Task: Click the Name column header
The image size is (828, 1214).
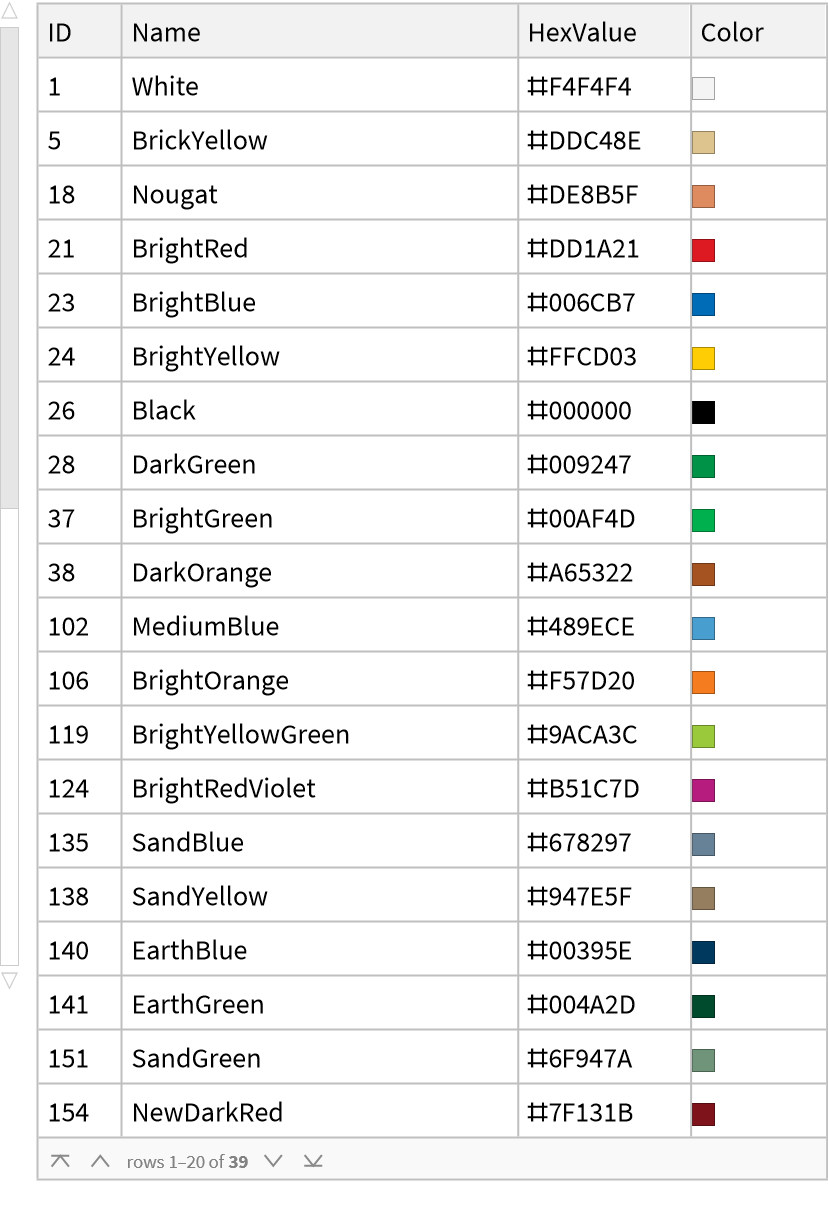Action: point(166,31)
